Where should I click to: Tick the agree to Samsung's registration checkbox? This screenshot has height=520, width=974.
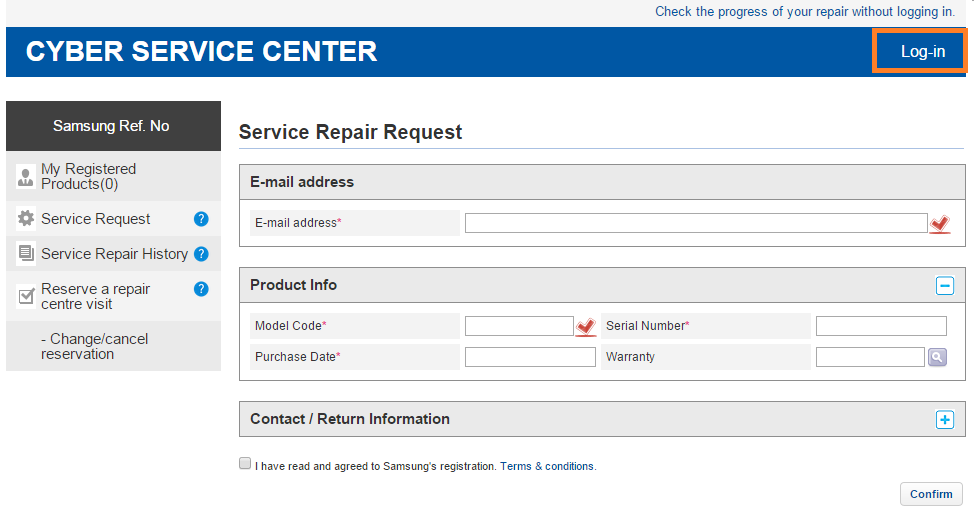click(245, 463)
